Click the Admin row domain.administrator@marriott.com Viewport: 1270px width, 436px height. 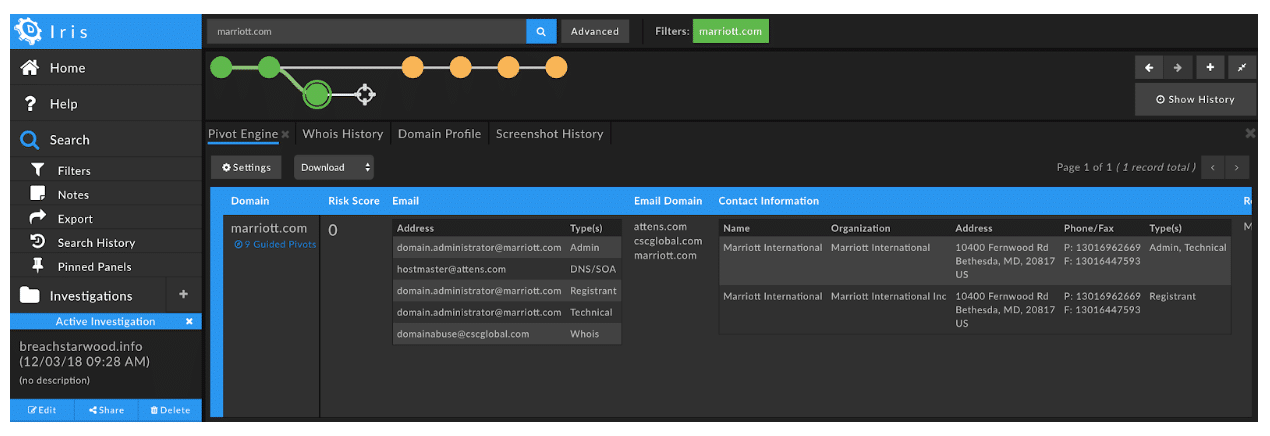click(479, 247)
